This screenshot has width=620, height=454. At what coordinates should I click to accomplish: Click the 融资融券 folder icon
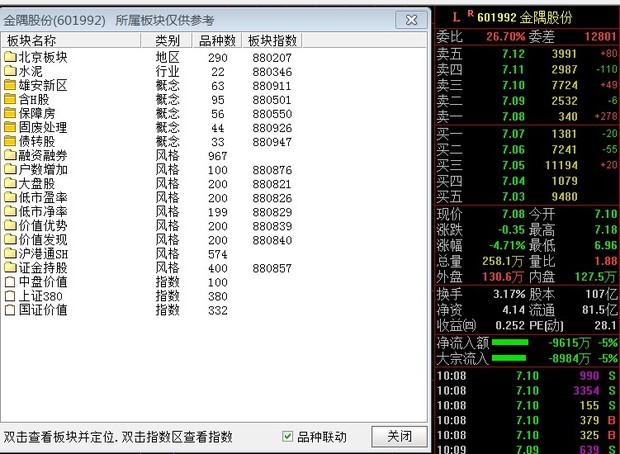(11, 156)
